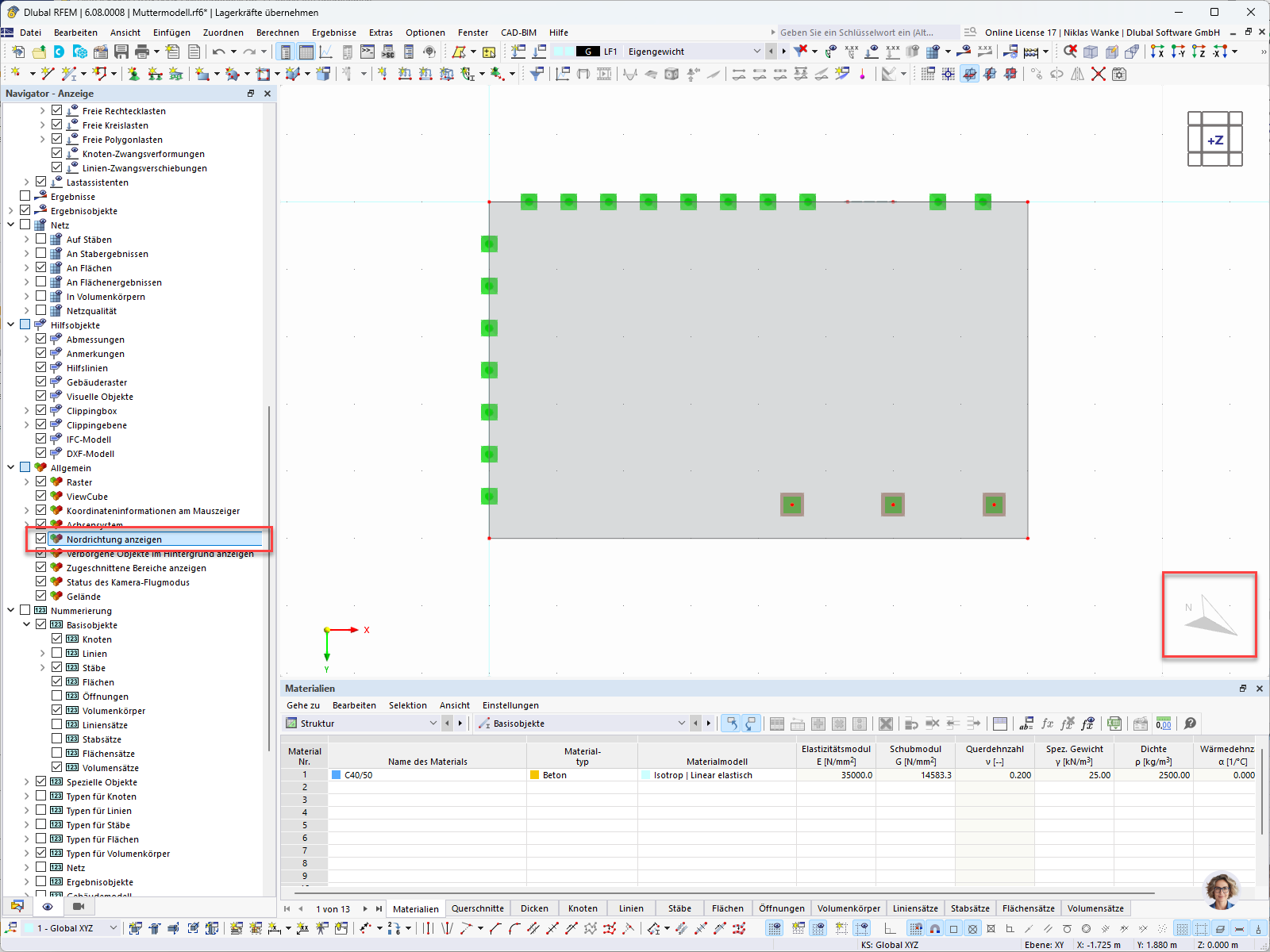Open the load case Eigengewicht dropdown

click(756, 52)
